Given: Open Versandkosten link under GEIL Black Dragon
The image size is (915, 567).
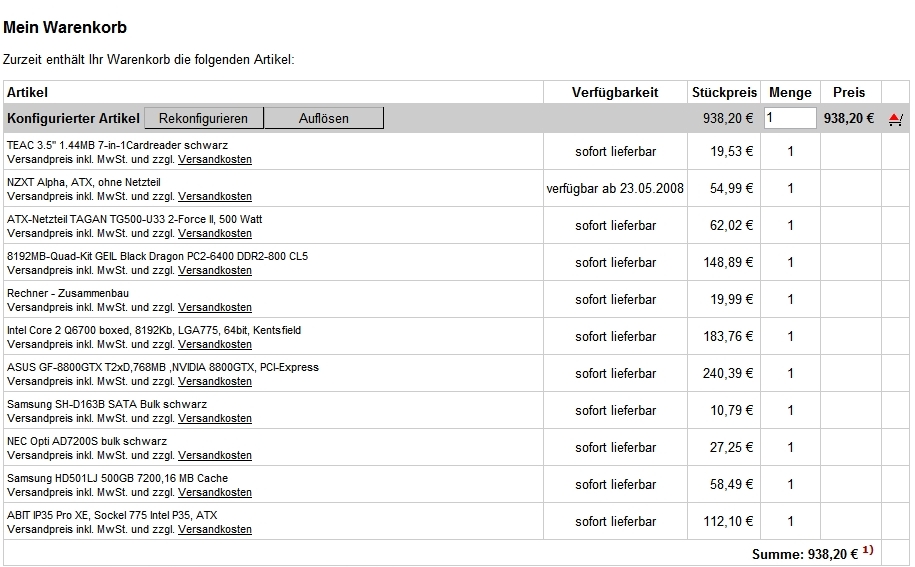Looking at the screenshot, I should coord(215,270).
